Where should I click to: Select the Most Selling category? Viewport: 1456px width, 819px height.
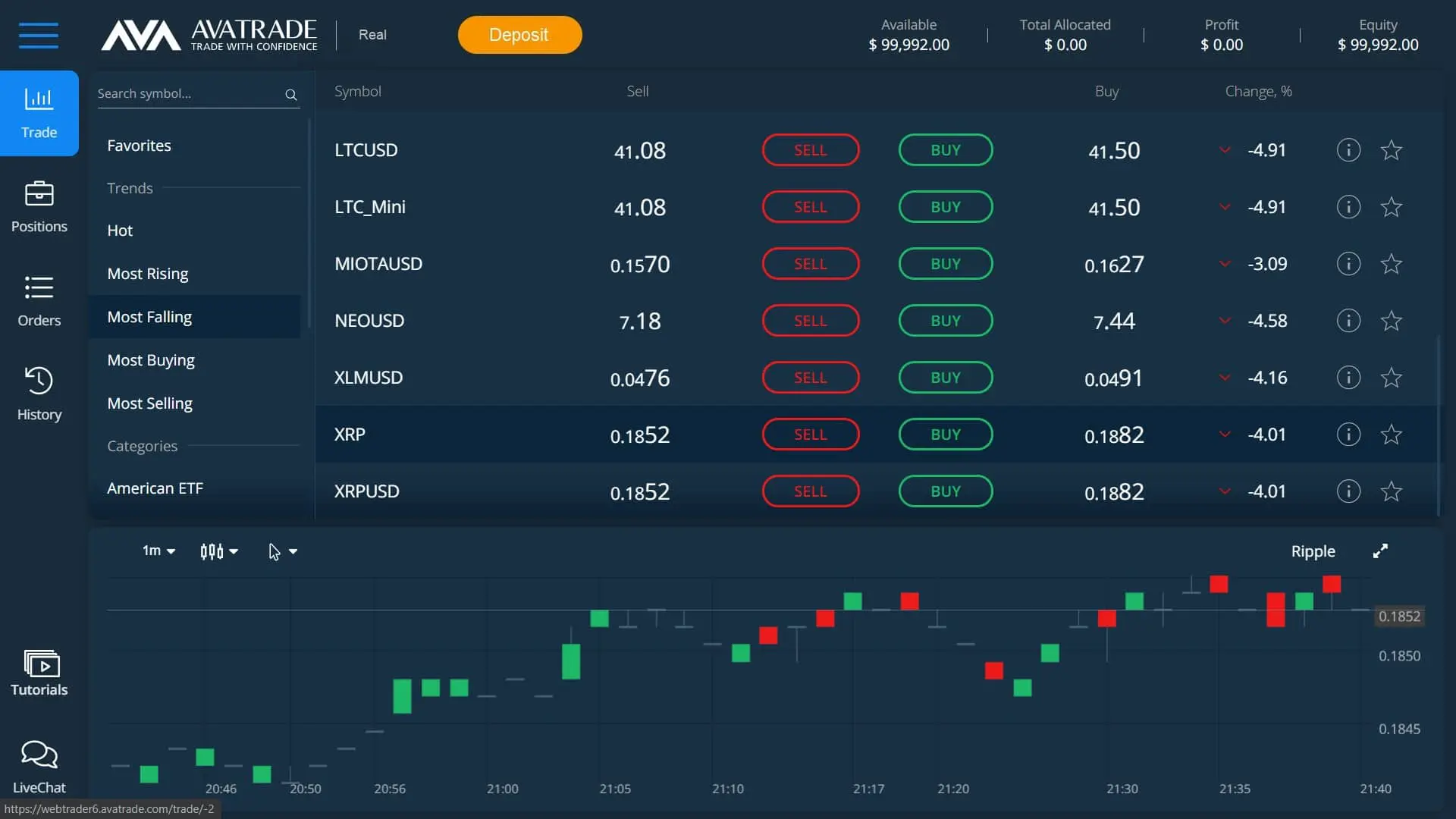point(149,403)
